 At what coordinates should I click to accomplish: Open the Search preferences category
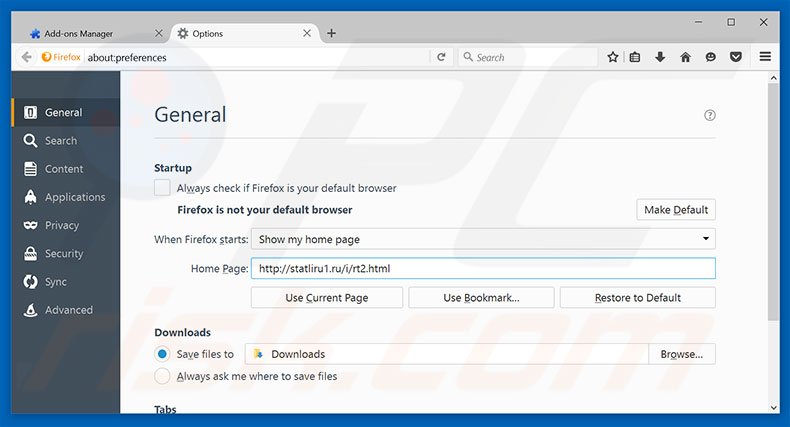(65, 140)
